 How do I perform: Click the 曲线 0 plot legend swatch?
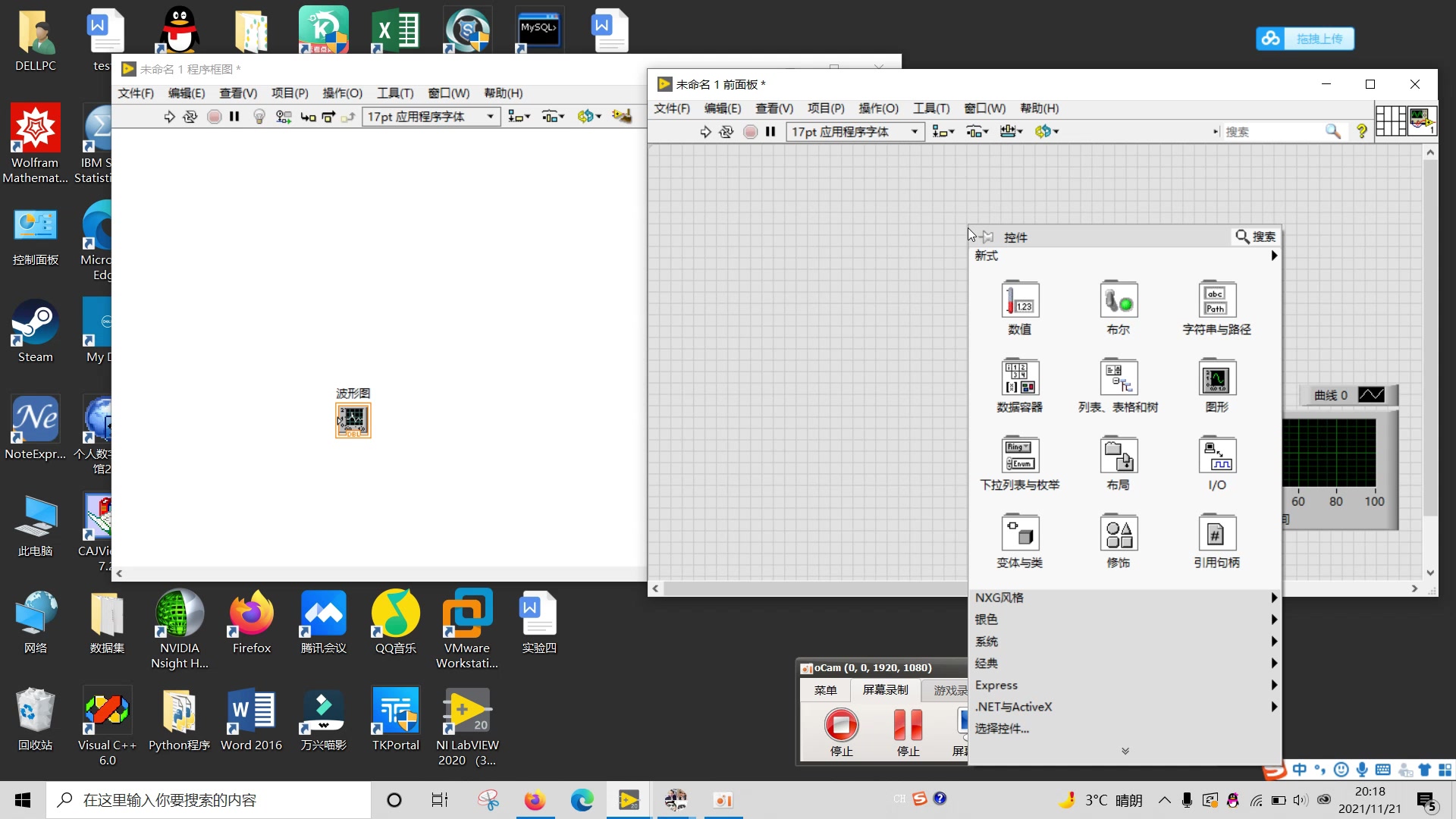pos(1371,395)
